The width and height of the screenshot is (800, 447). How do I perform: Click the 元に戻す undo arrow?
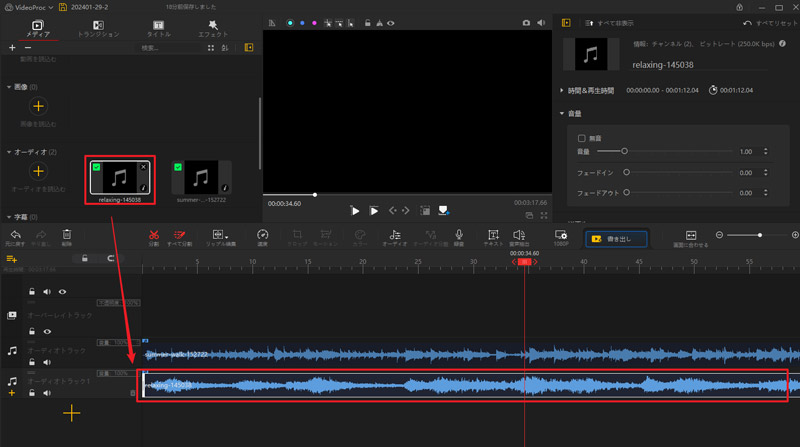[x=16, y=235]
